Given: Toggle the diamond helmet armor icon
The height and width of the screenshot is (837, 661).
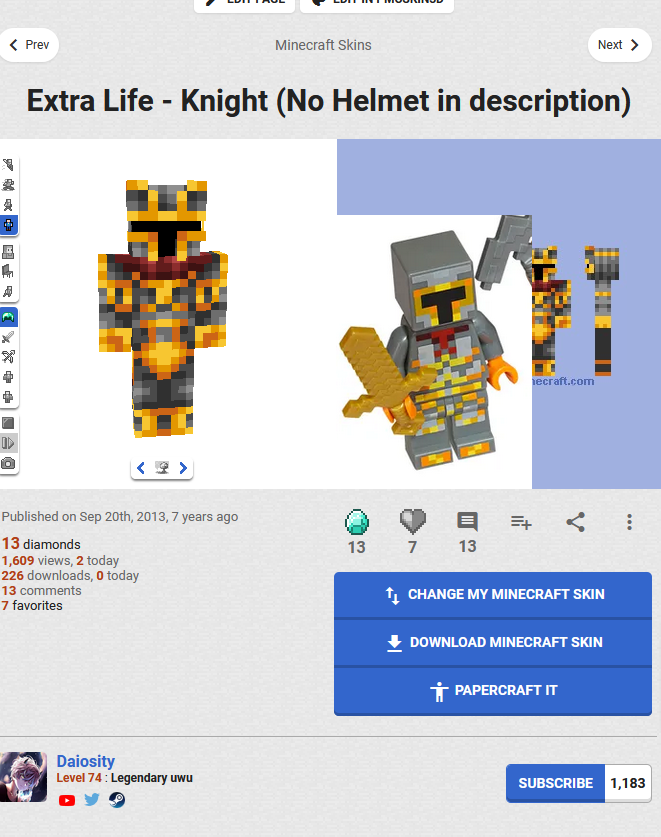Looking at the screenshot, I should [x=8, y=318].
